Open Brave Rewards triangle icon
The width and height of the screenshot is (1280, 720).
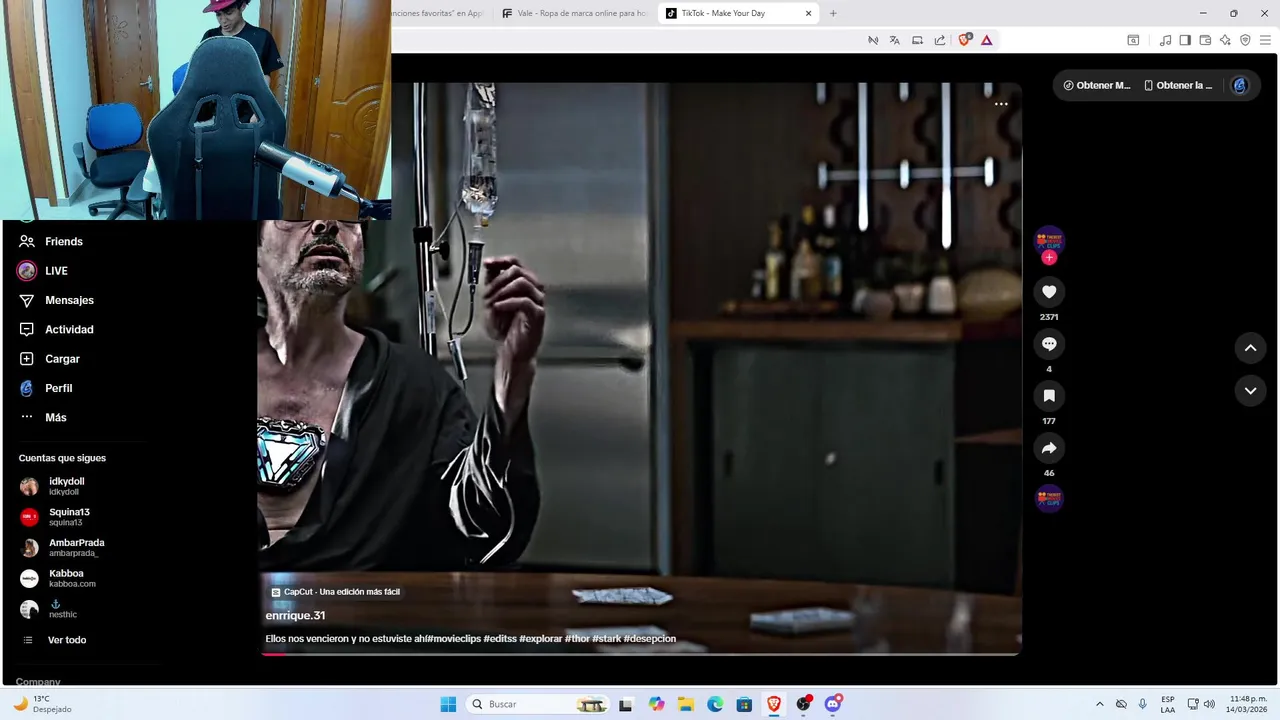(x=987, y=40)
